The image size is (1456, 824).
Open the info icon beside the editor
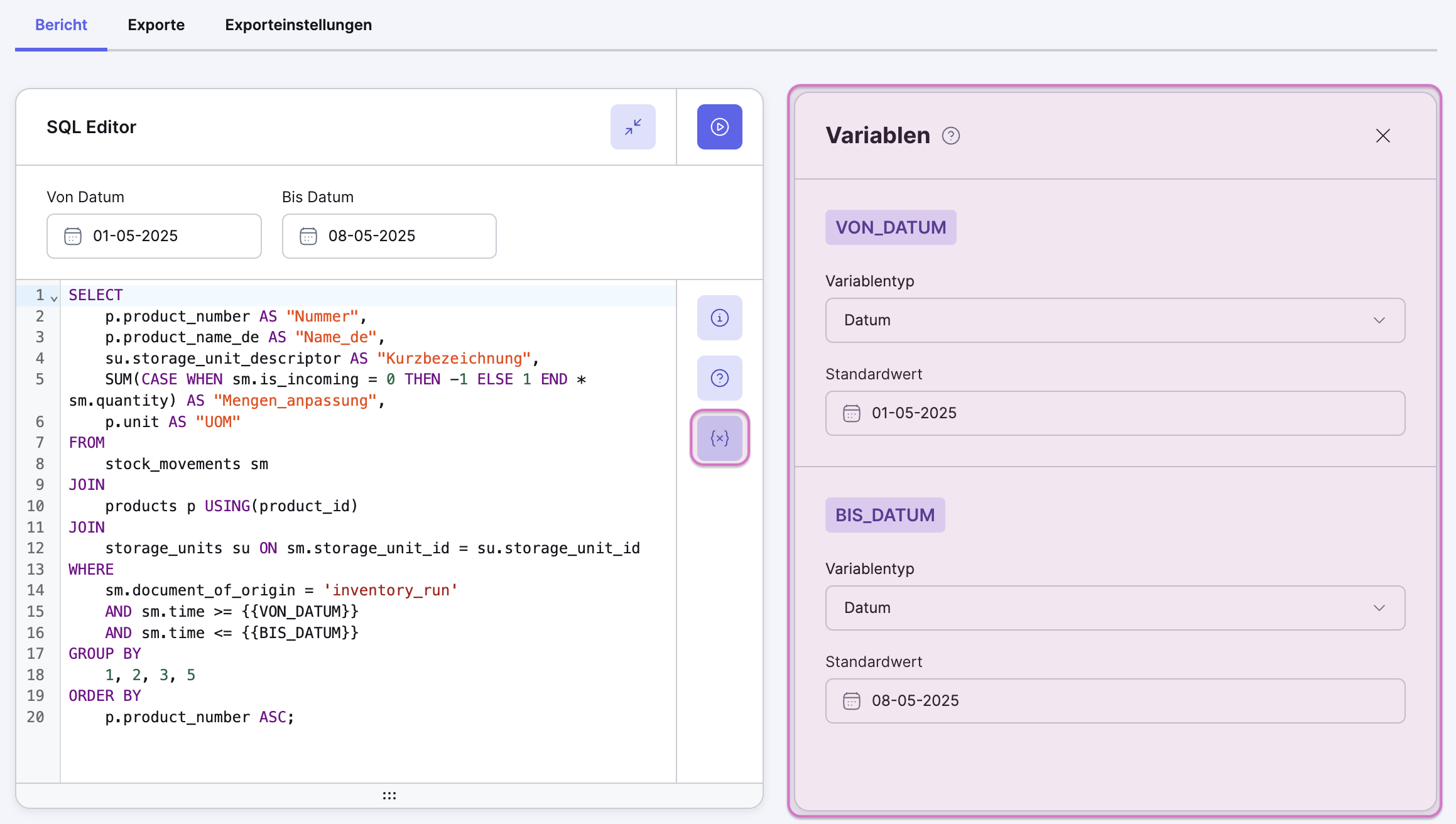pyautogui.click(x=719, y=318)
